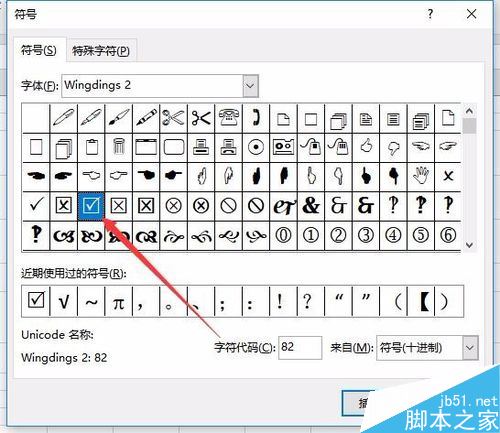Viewport: 500px width, 433px height.
Task: Click the symbol grid scroll up arrow
Action: click(469, 111)
